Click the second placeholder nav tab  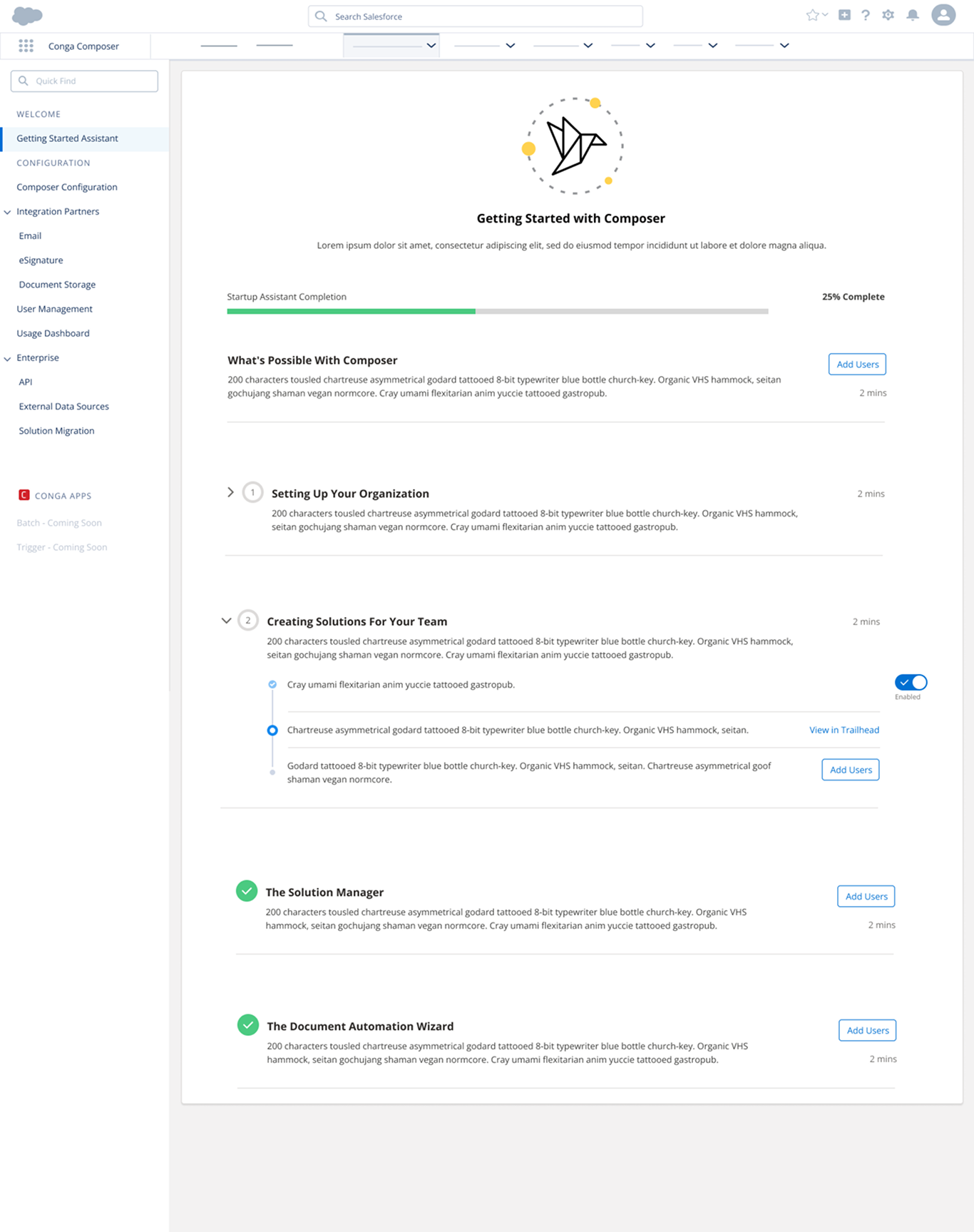pyautogui.click(x=275, y=46)
